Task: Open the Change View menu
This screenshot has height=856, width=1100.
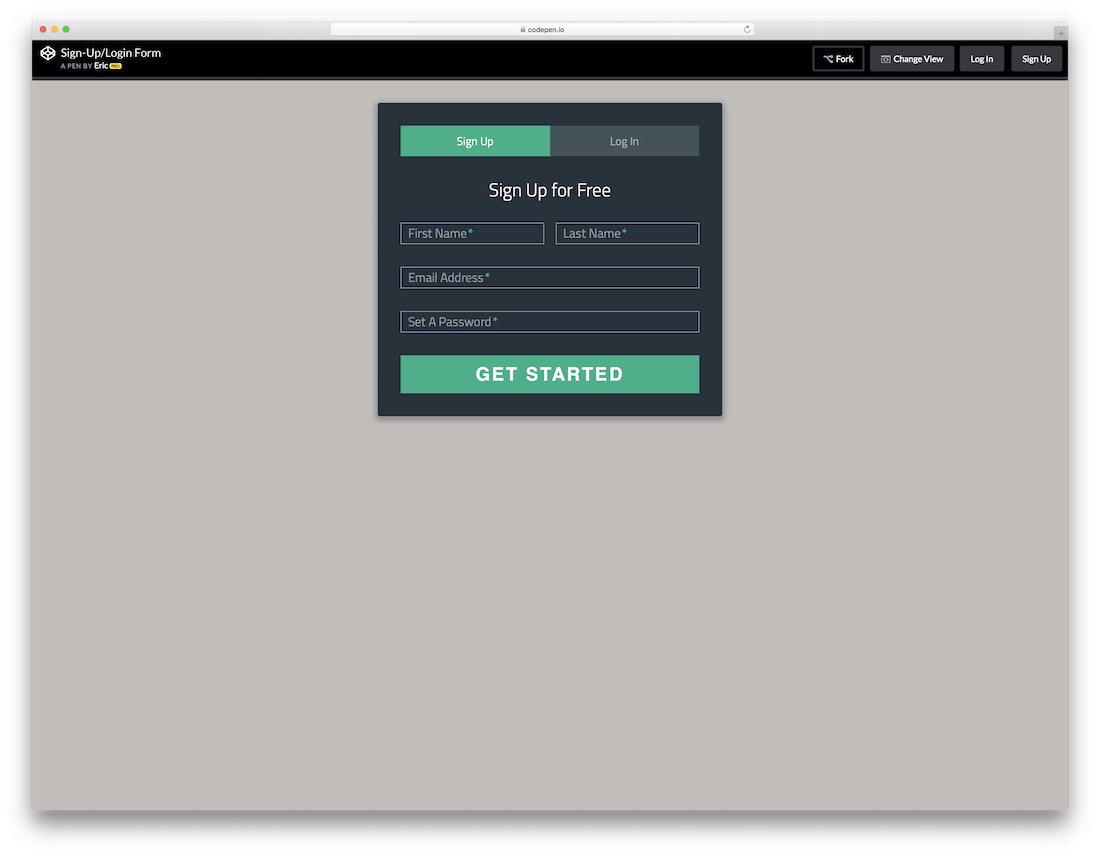Action: pos(912,59)
